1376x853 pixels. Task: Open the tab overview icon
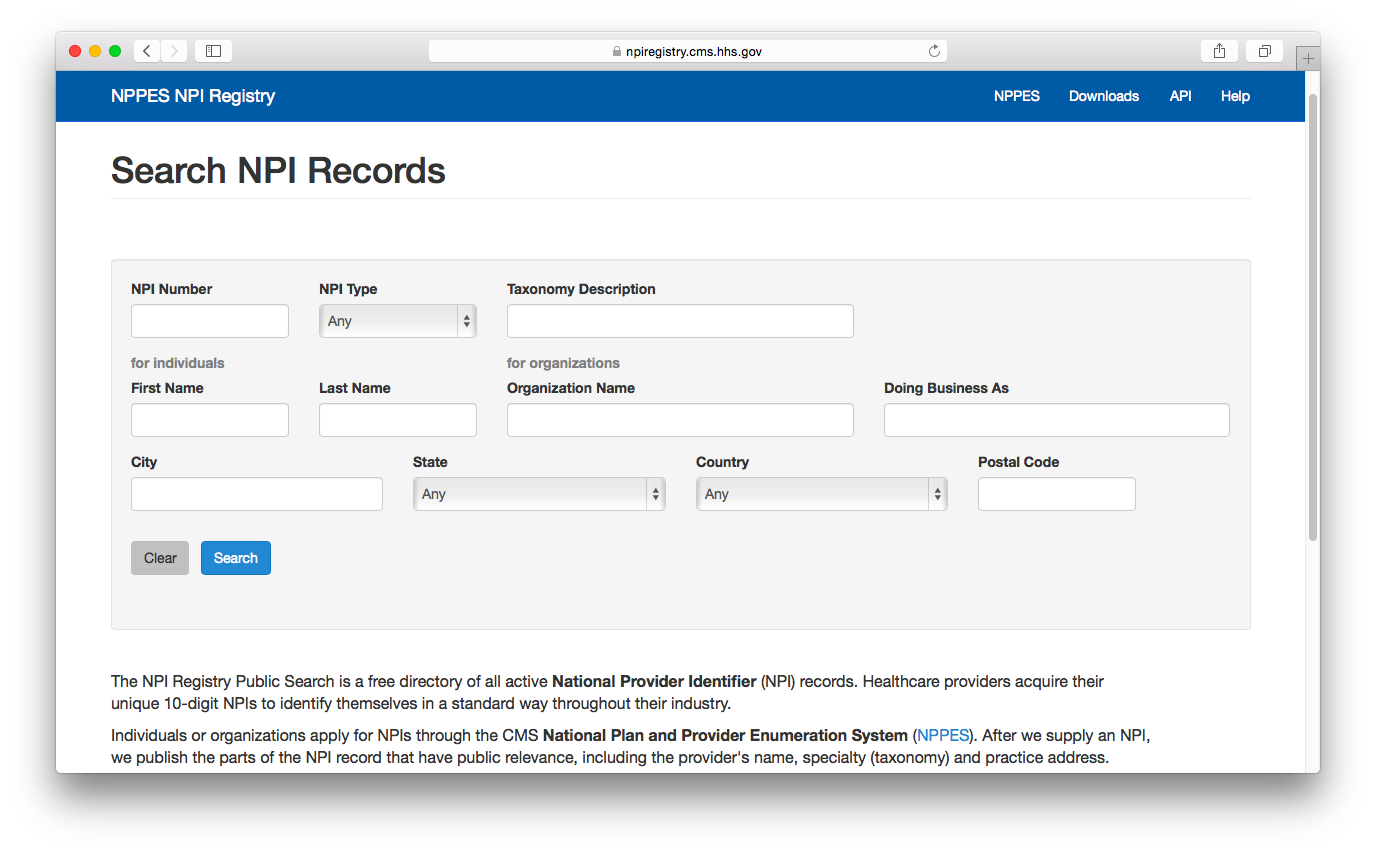(1263, 50)
